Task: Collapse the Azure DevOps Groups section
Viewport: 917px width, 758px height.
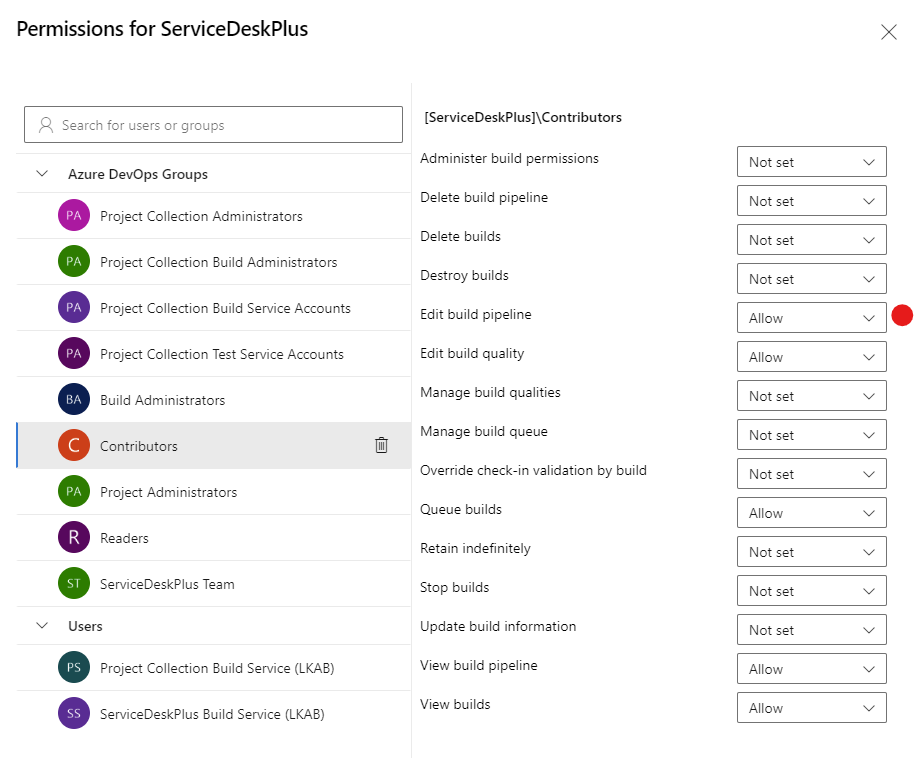Action: tap(42, 173)
